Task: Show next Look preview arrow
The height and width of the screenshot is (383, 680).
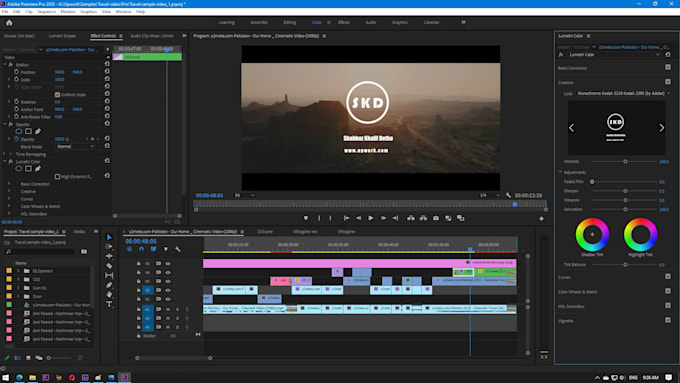Action: (x=661, y=128)
